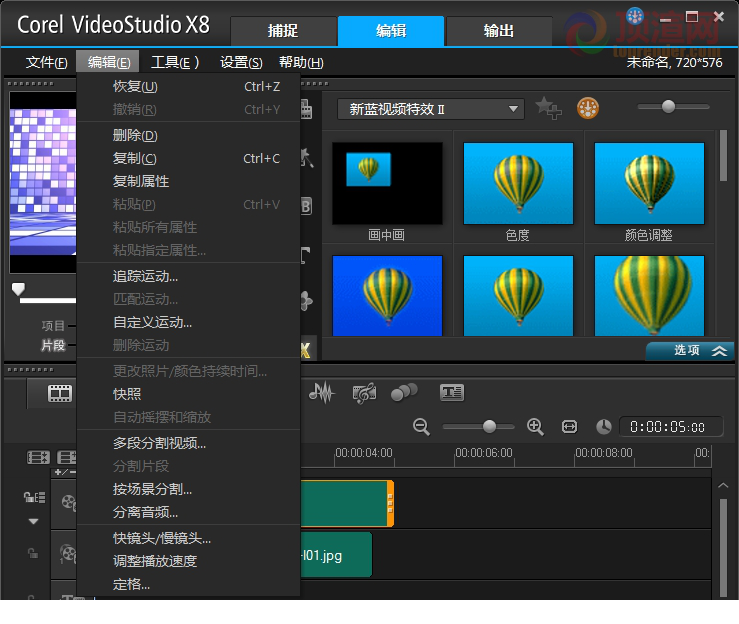Image resolution: width=739 pixels, height=624 pixels.
Task: Choose 删除(D) from the menu
Action: point(189,135)
